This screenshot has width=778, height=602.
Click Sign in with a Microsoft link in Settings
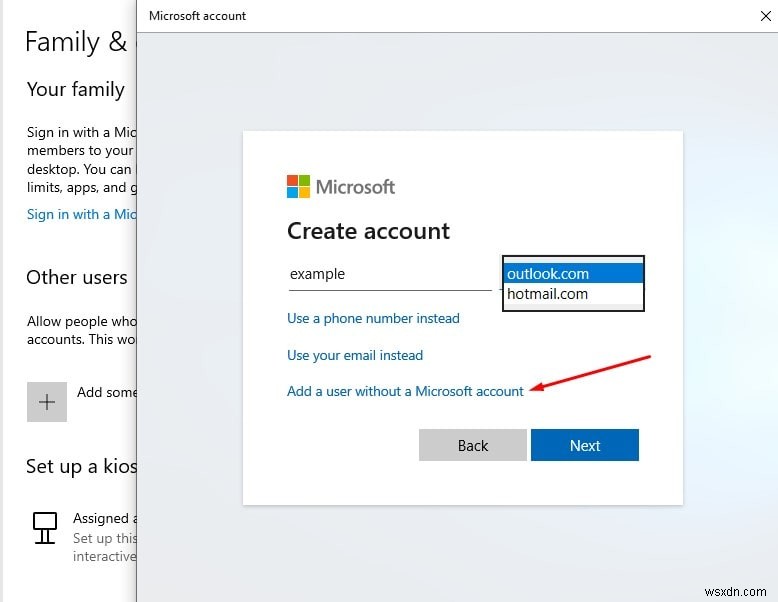click(81, 214)
